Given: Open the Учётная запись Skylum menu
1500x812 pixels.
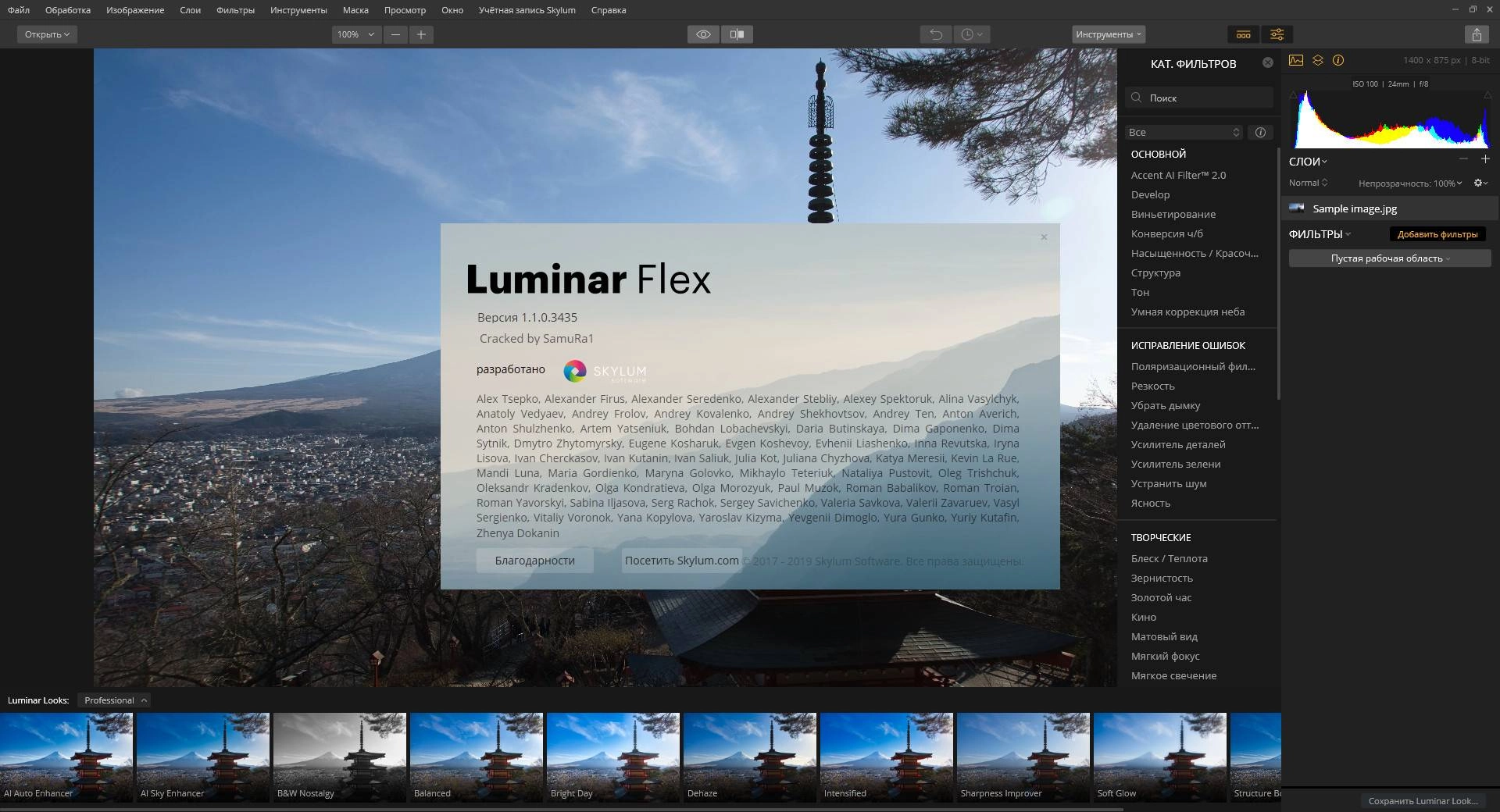Looking at the screenshot, I should point(527,10).
